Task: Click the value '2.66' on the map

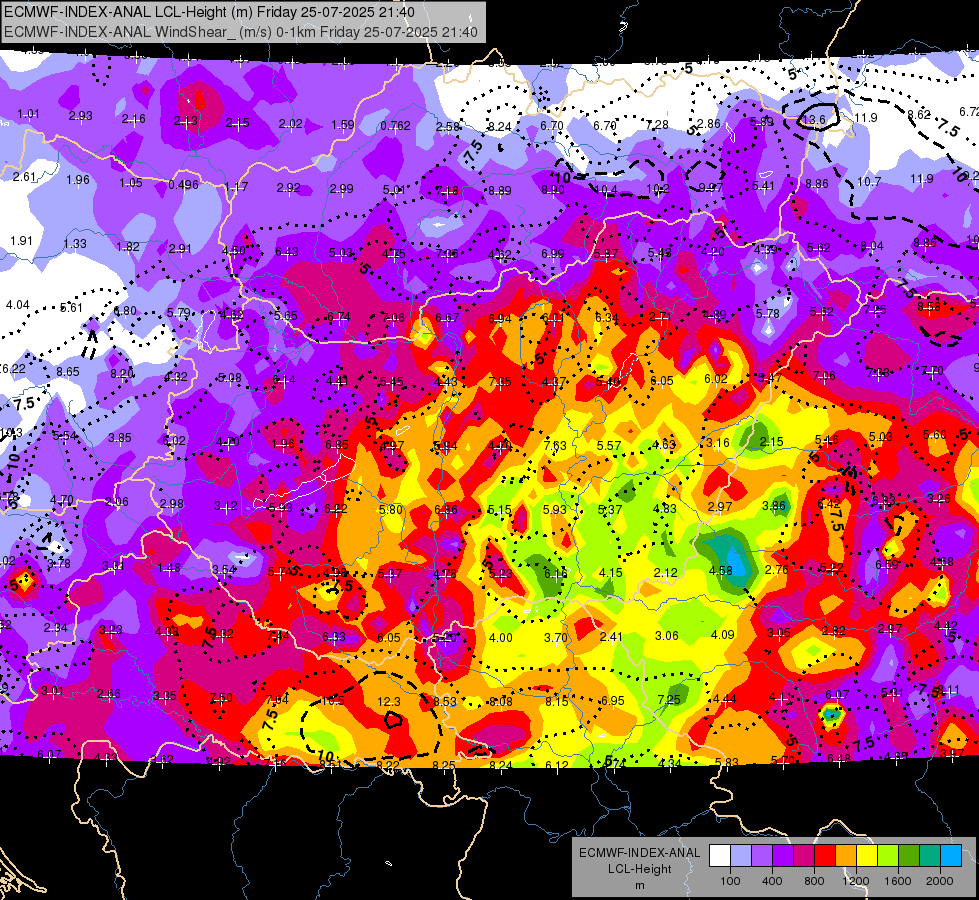Action: [109, 694]
